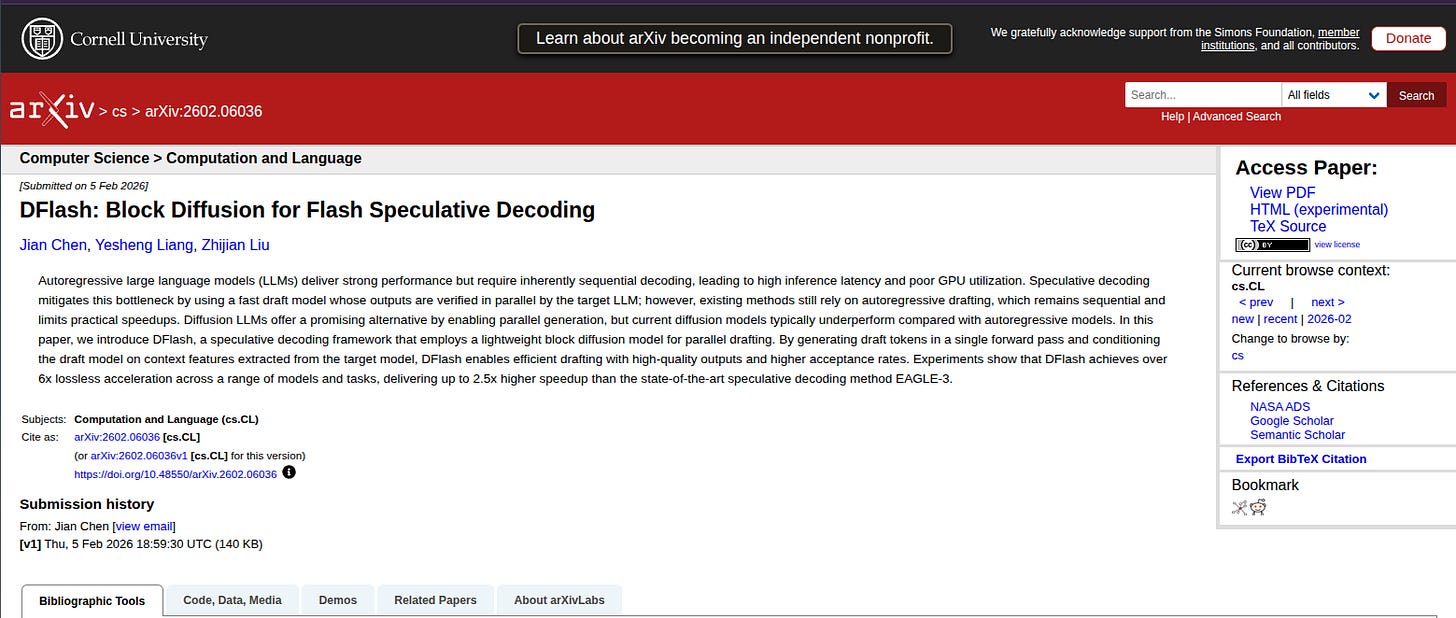The height and width of the screenshot is (618, 1456).
Task: Open the About arXivLabs tab
Action: point(559,600)
